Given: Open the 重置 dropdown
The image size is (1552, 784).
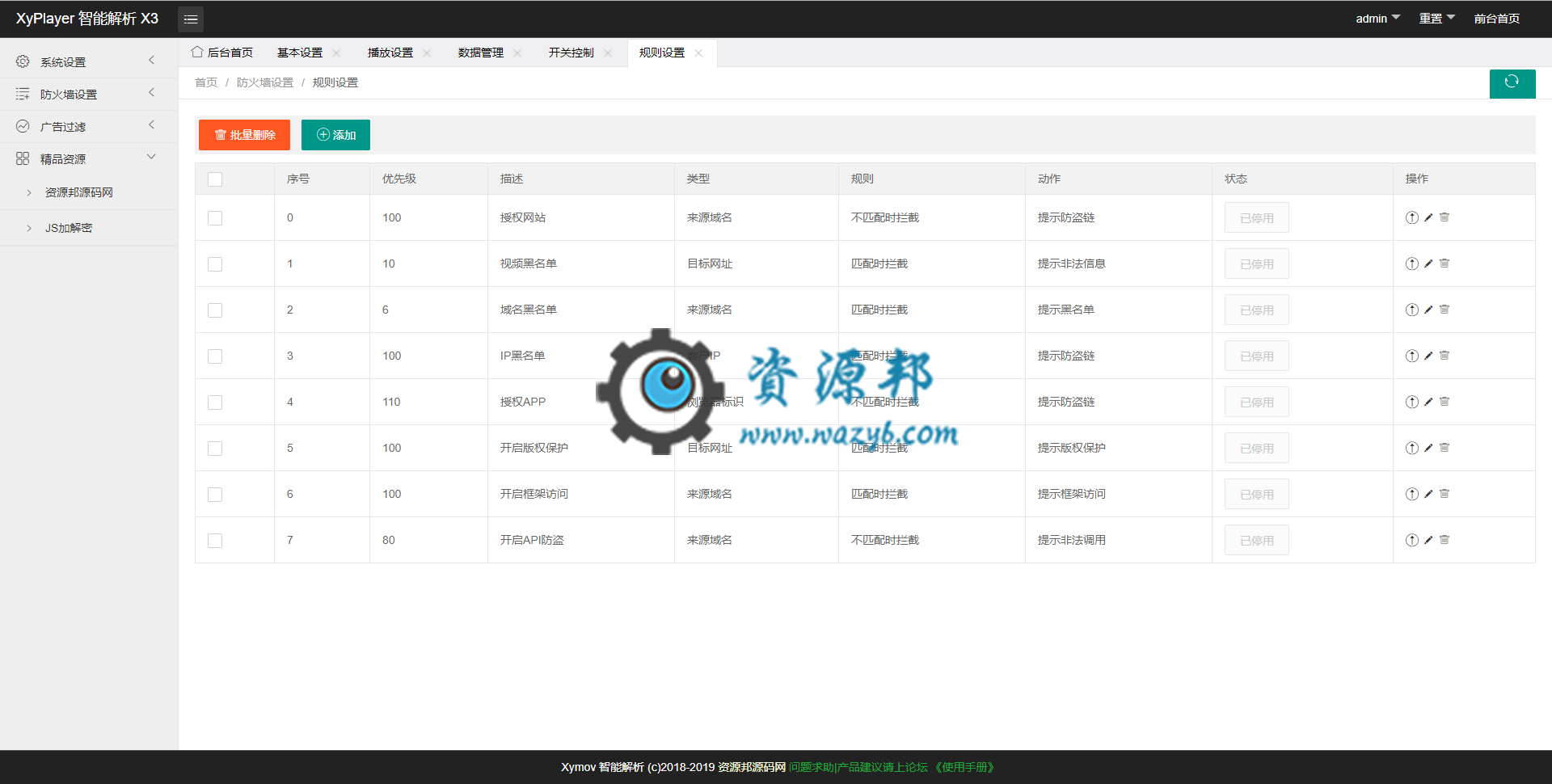Looking at the screenshot, I should tap(1436, 19).
